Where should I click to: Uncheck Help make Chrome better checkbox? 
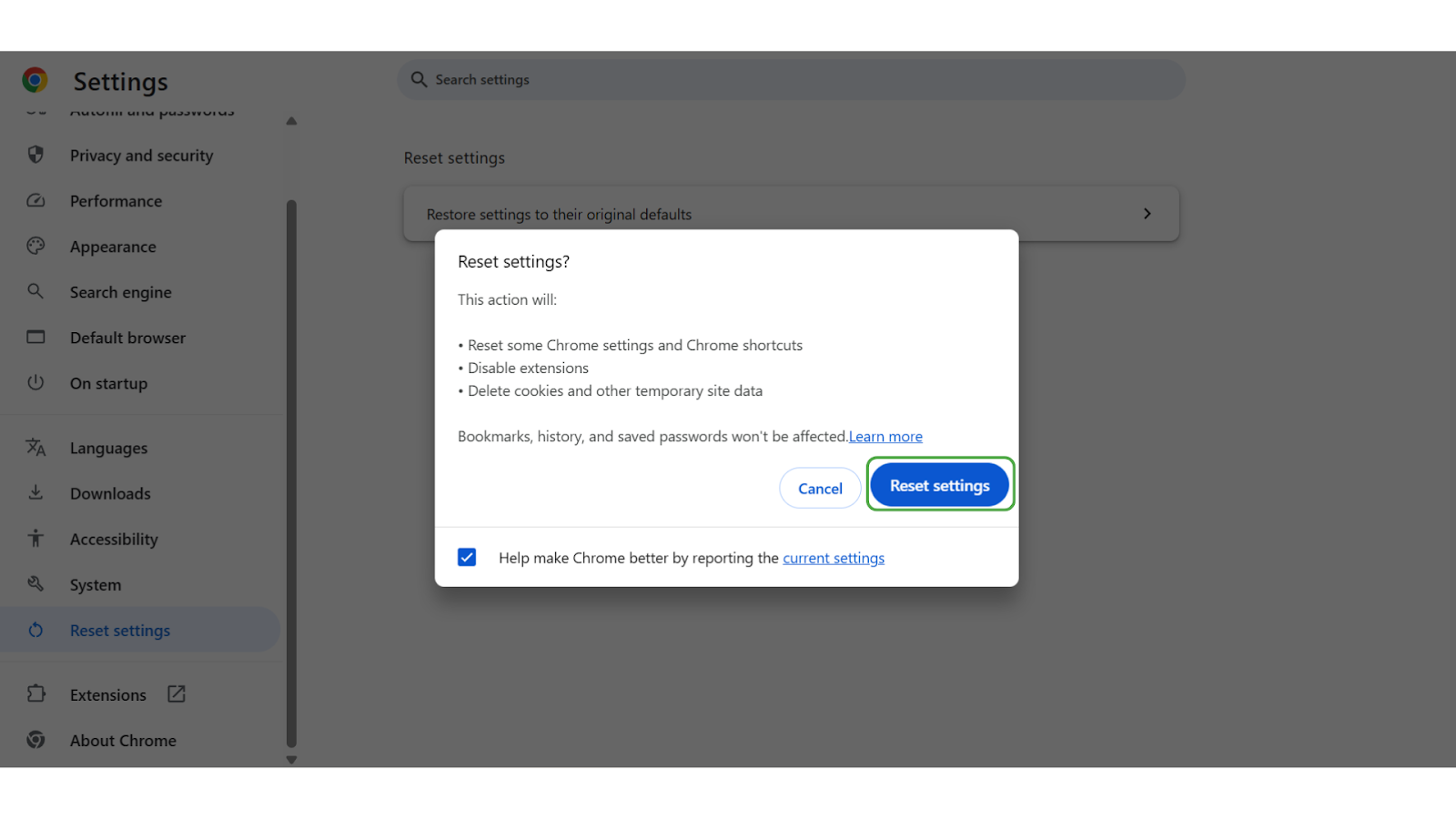coord(467,557)
